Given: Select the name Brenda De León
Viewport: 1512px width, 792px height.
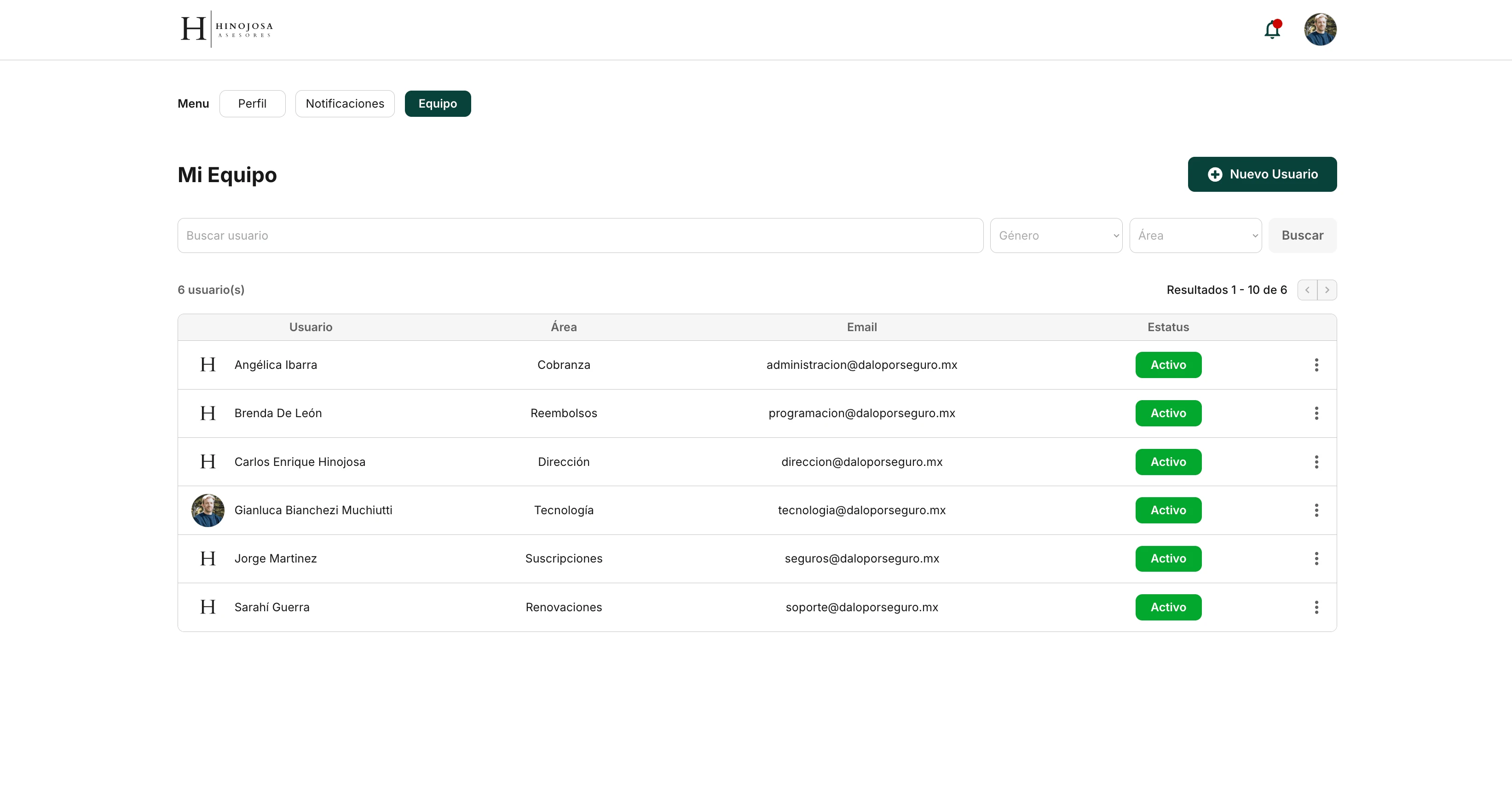Looking at the screenshot, I should [277, 413].
